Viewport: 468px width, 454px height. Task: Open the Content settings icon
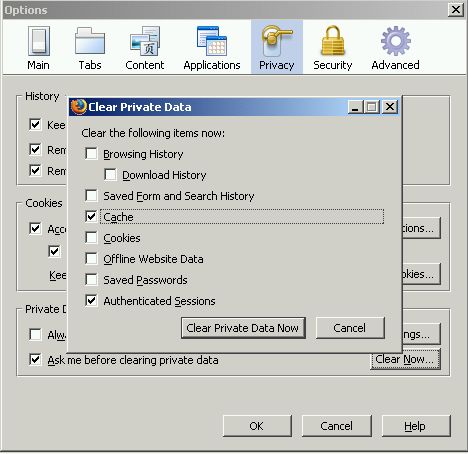pyautogui.click(x=145, y=41)
